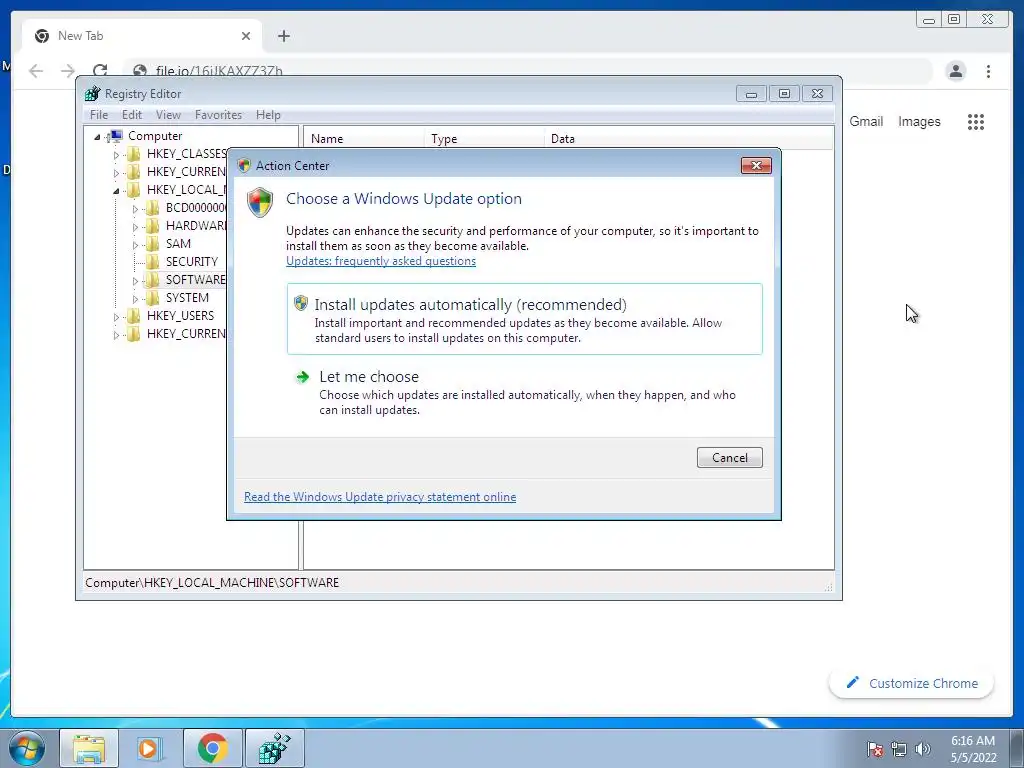Viewport: 1024px width, 768px height.
Task: Click the SOFTWARE folder icon
Action: tap(152, 280)
